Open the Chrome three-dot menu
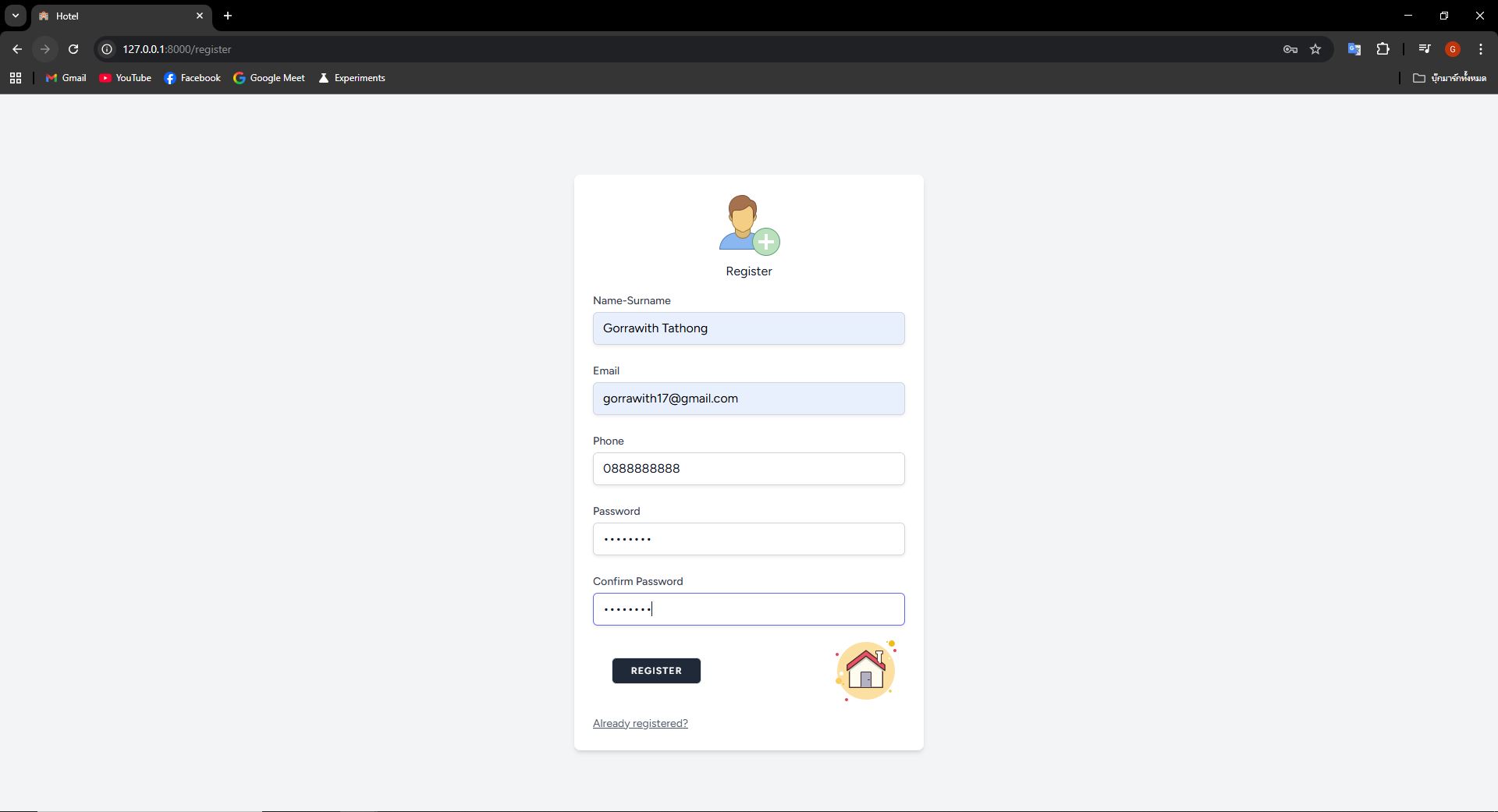The width and height of the screenshot is (1498, 812). pos(1480,49)
